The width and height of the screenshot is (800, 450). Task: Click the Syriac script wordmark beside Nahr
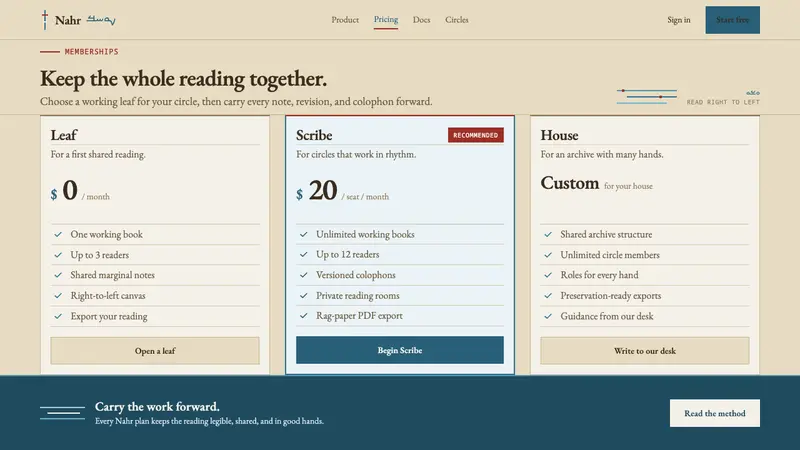[101, 20]
